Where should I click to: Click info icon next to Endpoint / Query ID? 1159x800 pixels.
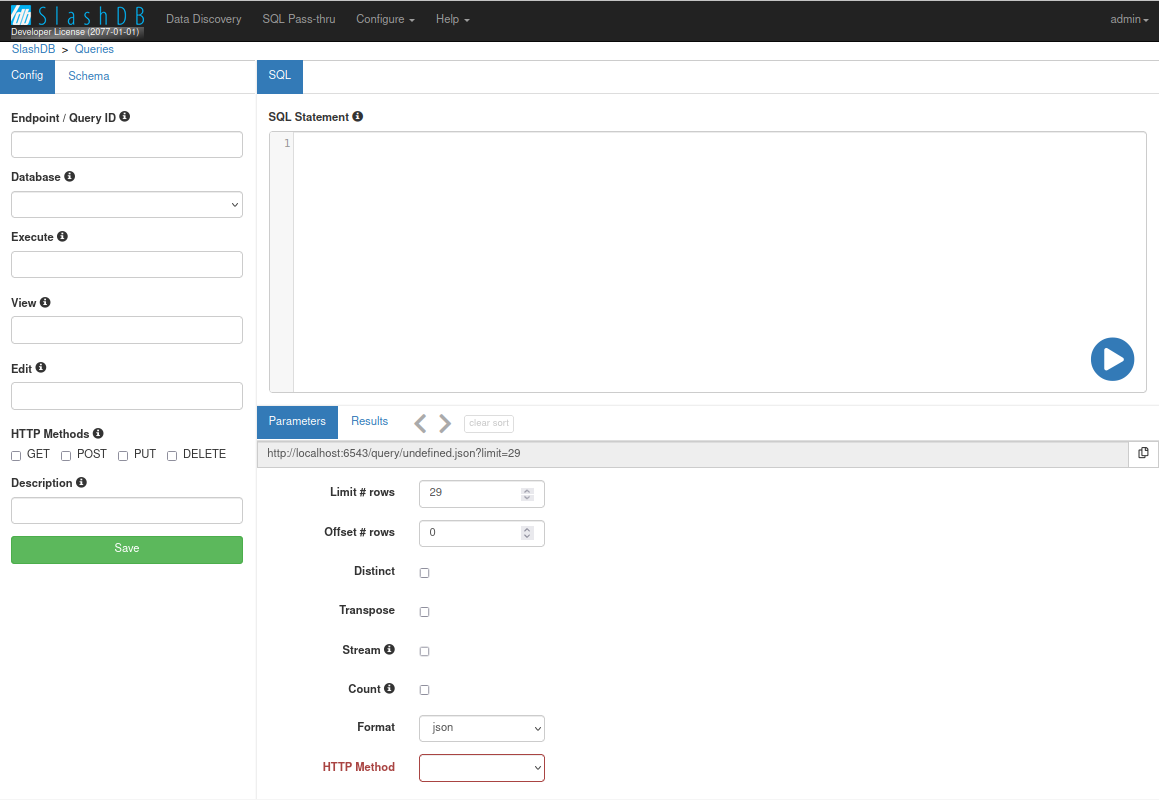coord(125,117)
